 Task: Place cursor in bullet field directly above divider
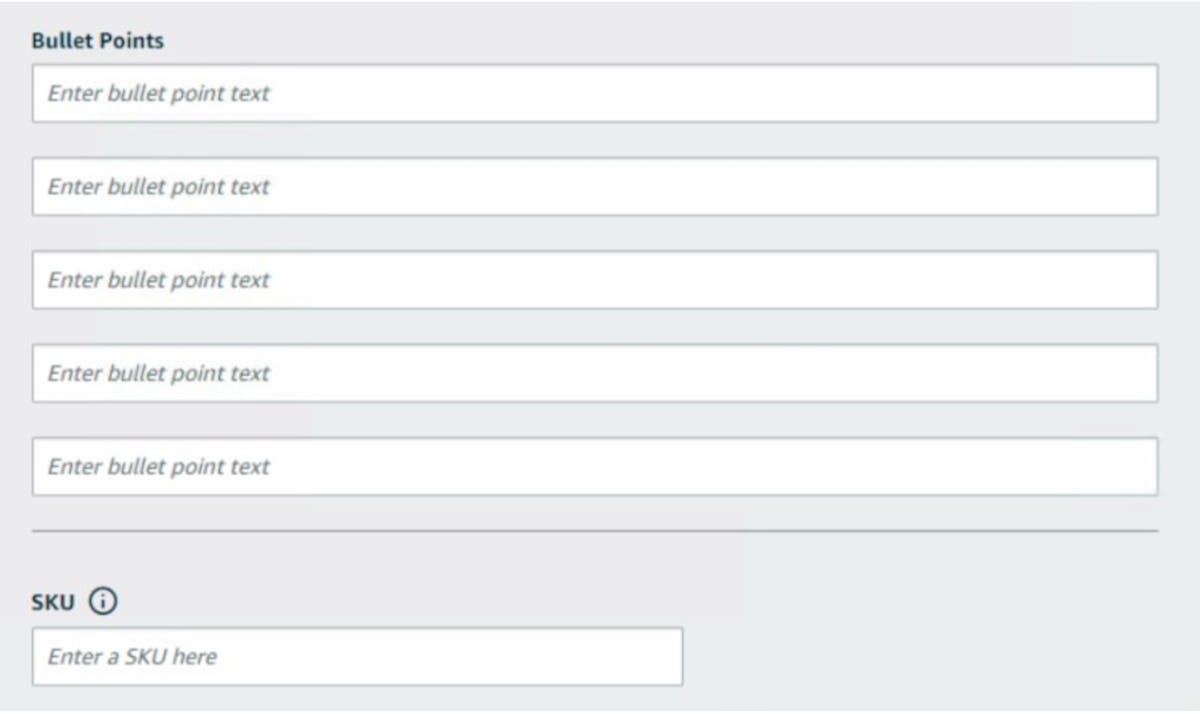(595, 466)
